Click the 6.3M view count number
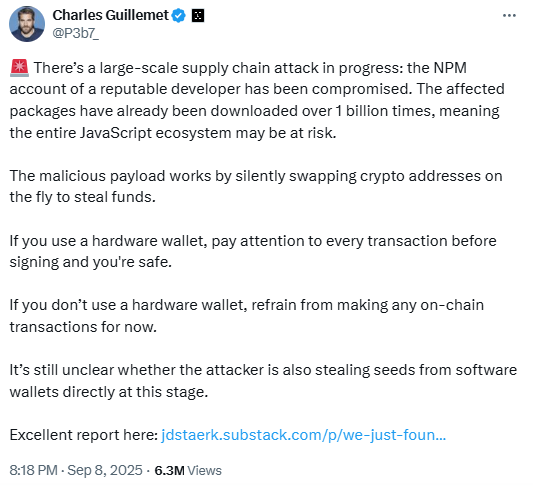Viewport: 533px width, 486px height. (x=169, y=471)
